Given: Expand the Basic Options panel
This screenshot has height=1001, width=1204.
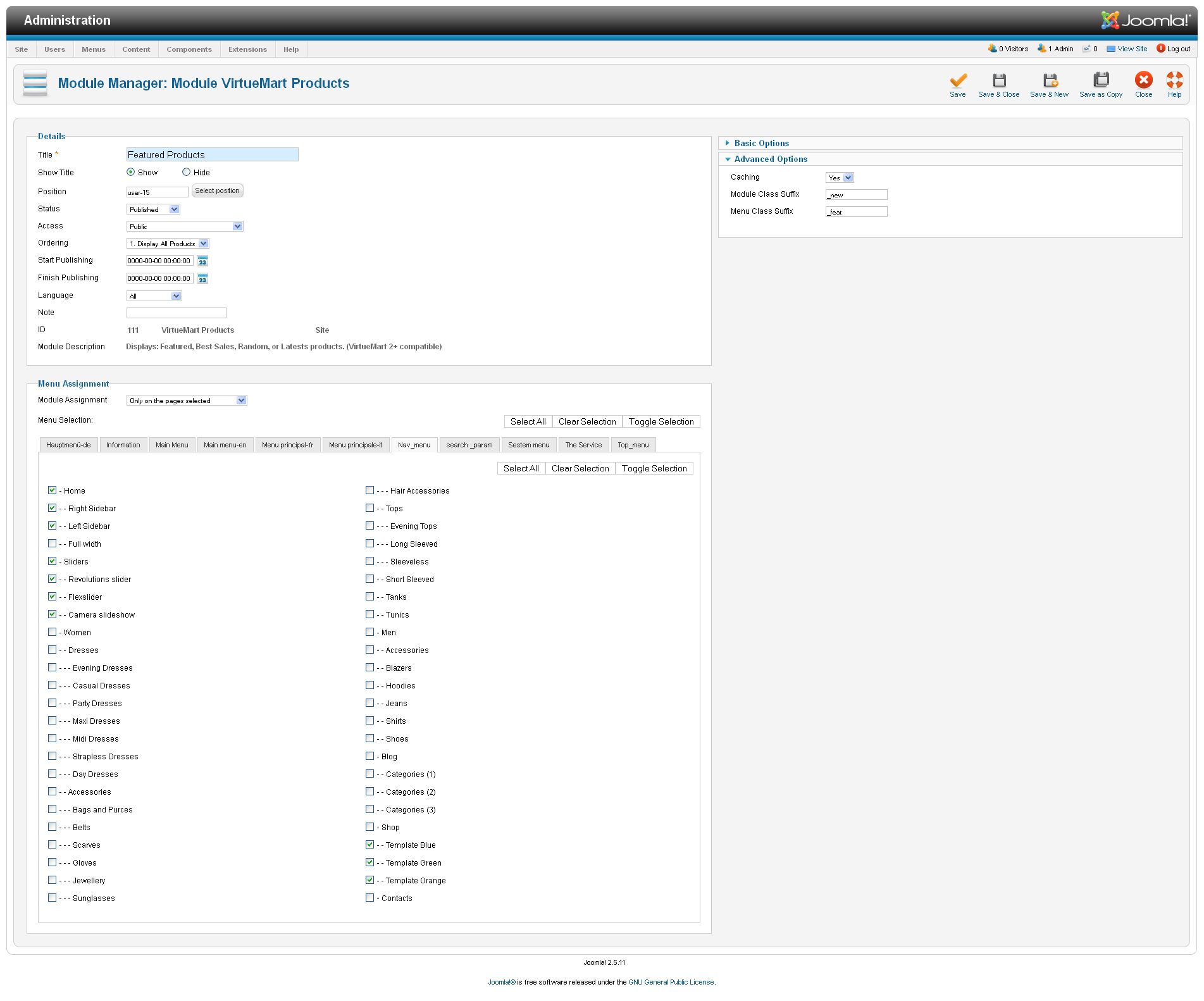Looking at the screenshot, I should pos(761,144).
